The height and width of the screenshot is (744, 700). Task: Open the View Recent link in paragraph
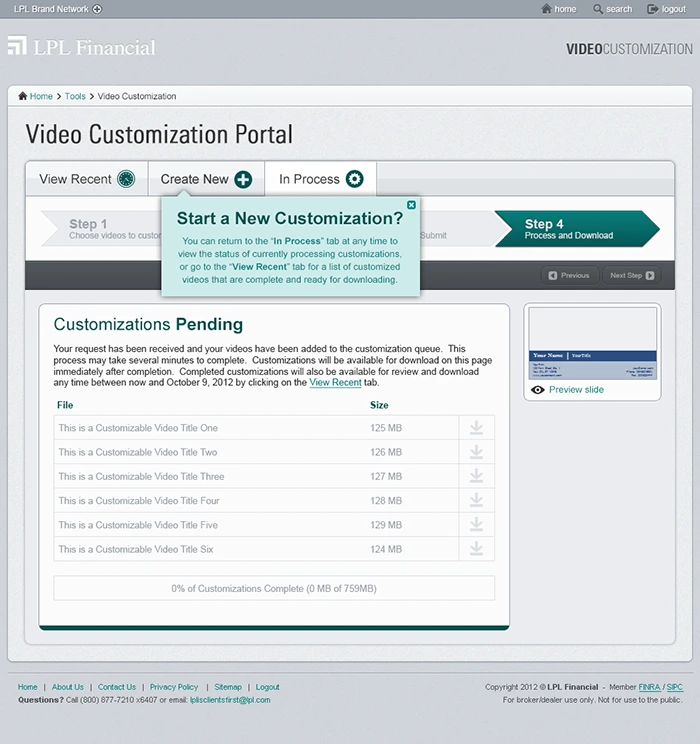[x=336, y=382]
